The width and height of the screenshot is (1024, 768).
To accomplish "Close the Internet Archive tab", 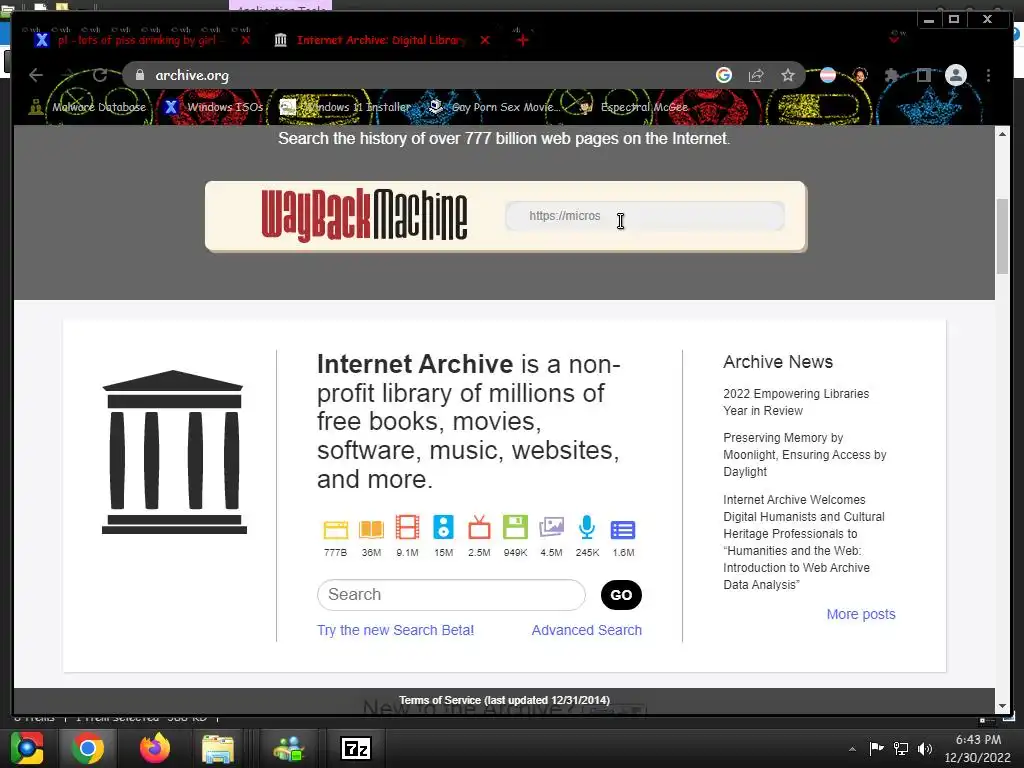I will 485,40.
